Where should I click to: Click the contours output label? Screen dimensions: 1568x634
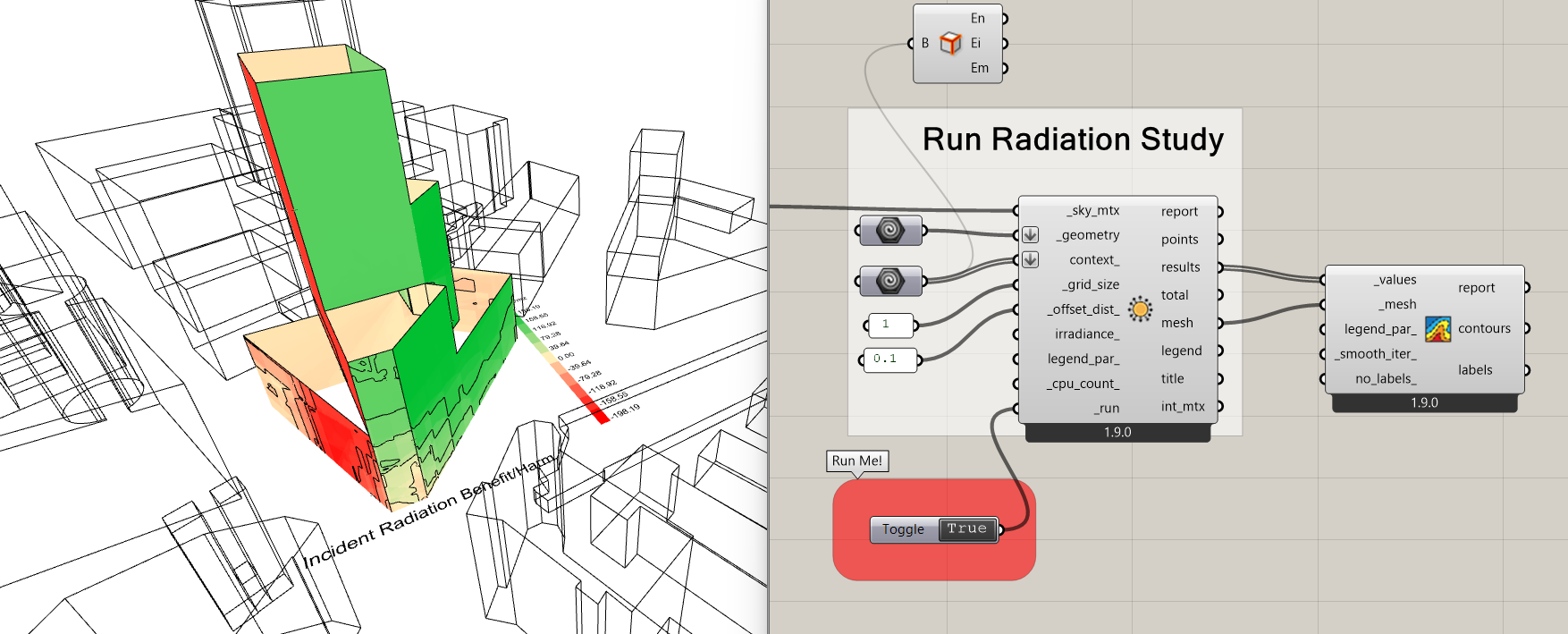pyautogui.click(x=1484, y=329)
